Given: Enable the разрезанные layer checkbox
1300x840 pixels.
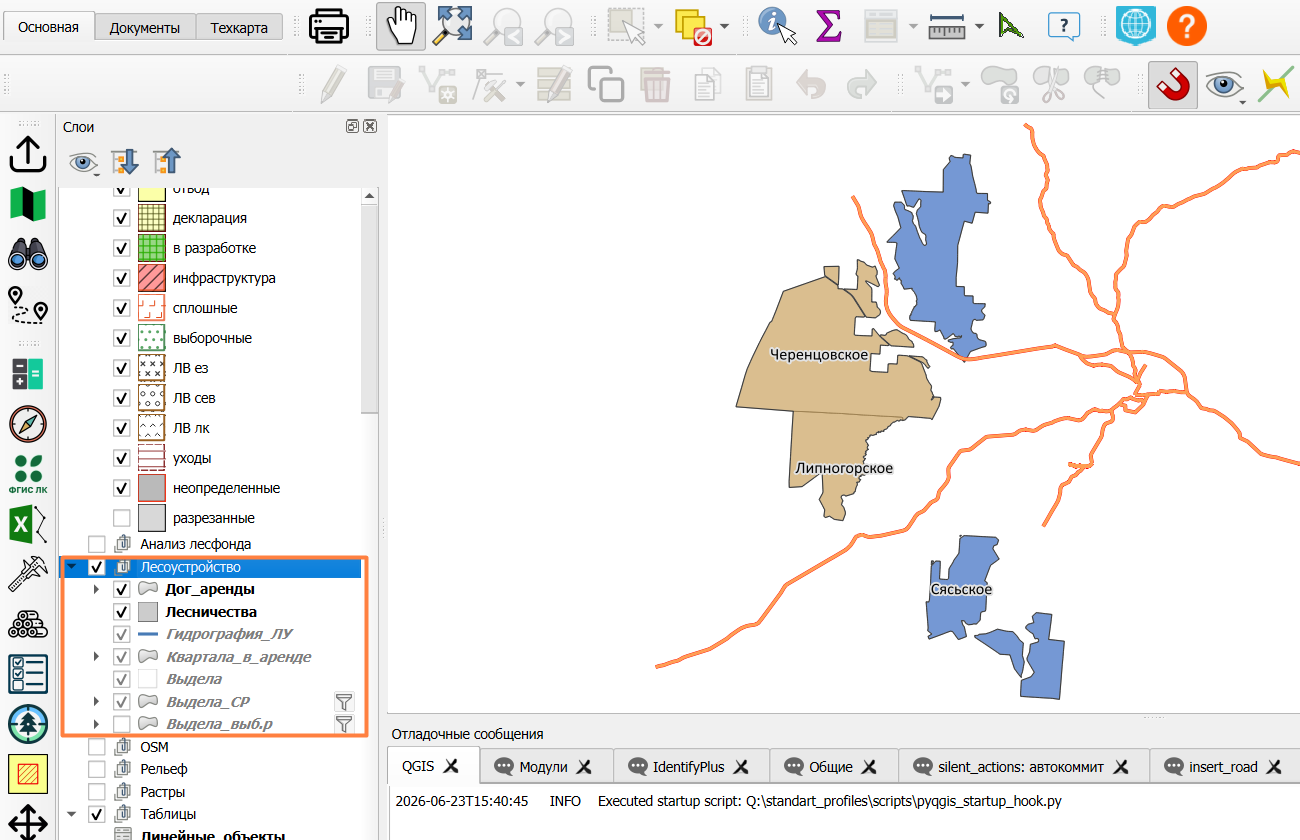Looking at the screenshot, I should click(x=122, y=518).
